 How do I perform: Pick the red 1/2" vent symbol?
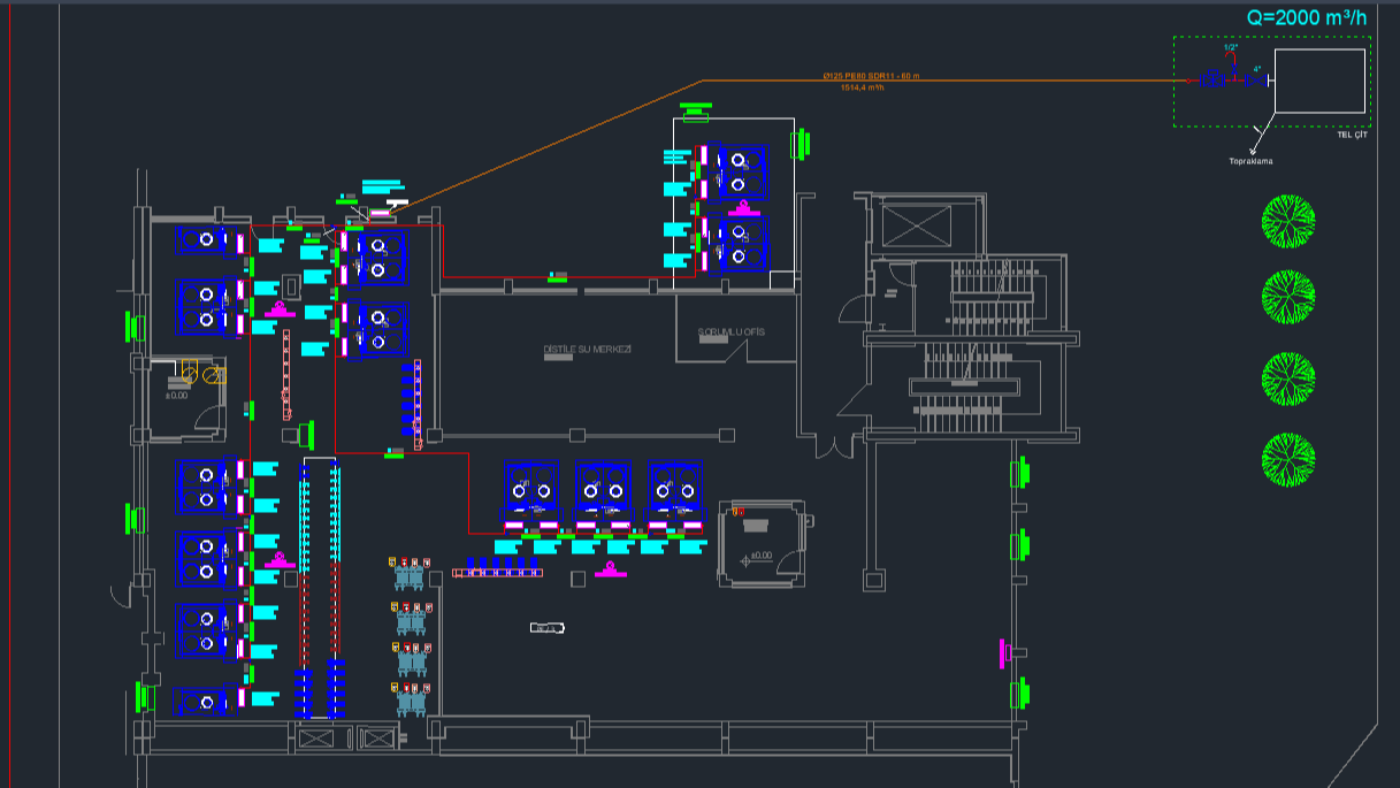coord(1230,55)
